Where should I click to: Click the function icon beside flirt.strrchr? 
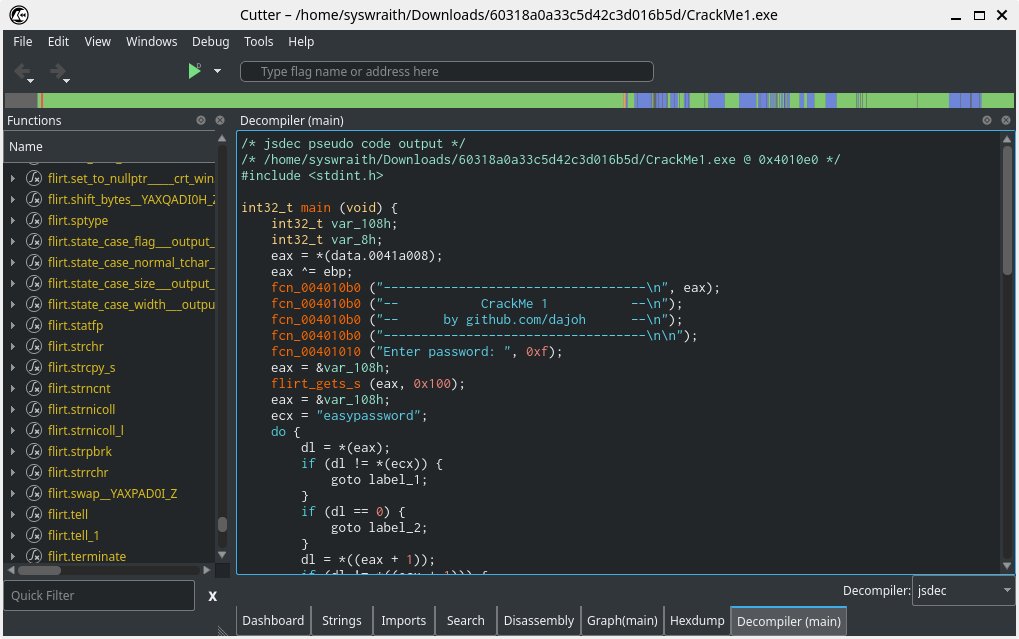(x=34, y=472)
